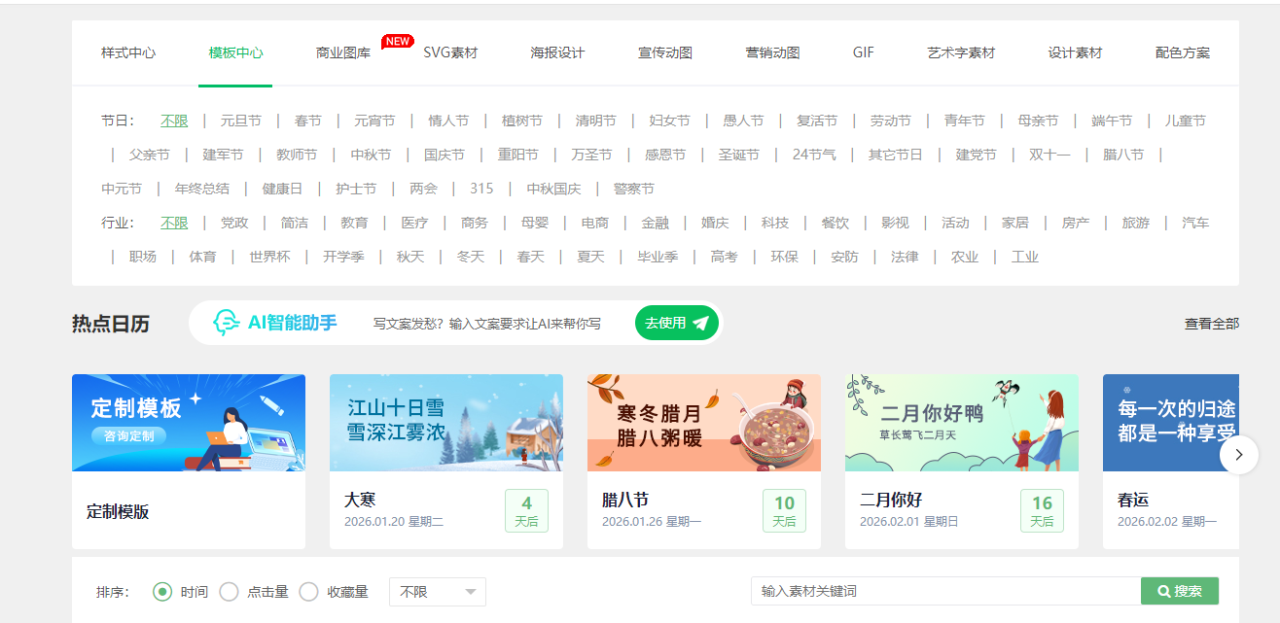Select the 点击量 sort radio button
Image resolution: width=1280 pixels, height=623 pixels.
(x=229, y=591)
